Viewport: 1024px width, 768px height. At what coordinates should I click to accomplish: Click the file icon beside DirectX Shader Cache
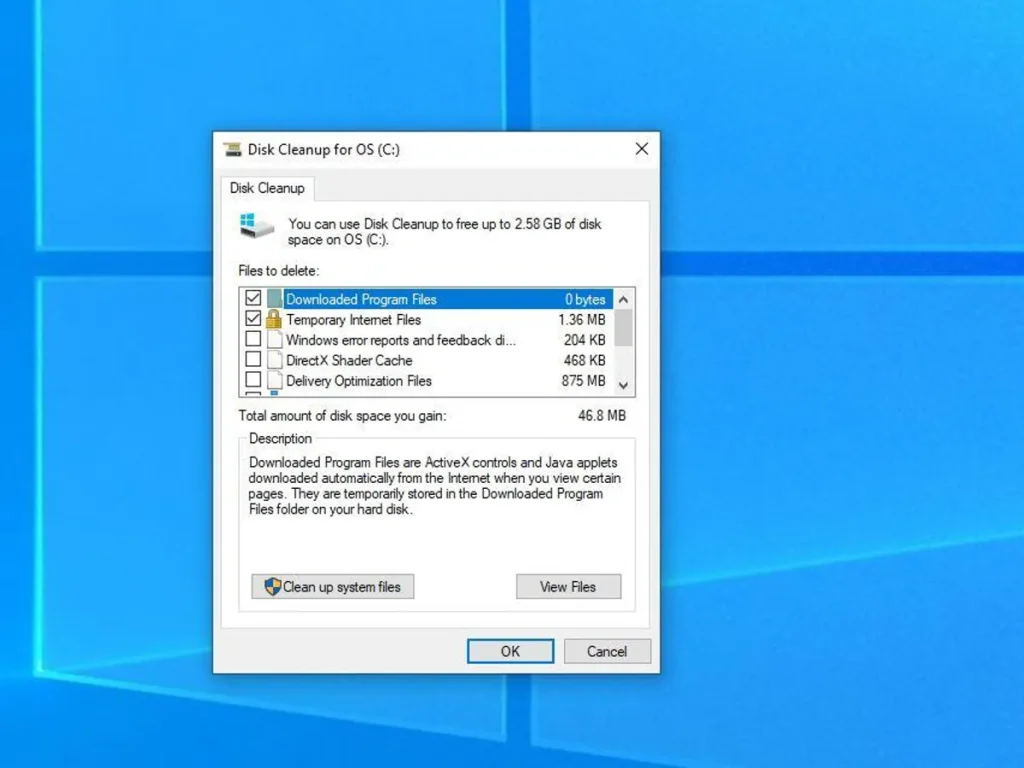[273, 360]
